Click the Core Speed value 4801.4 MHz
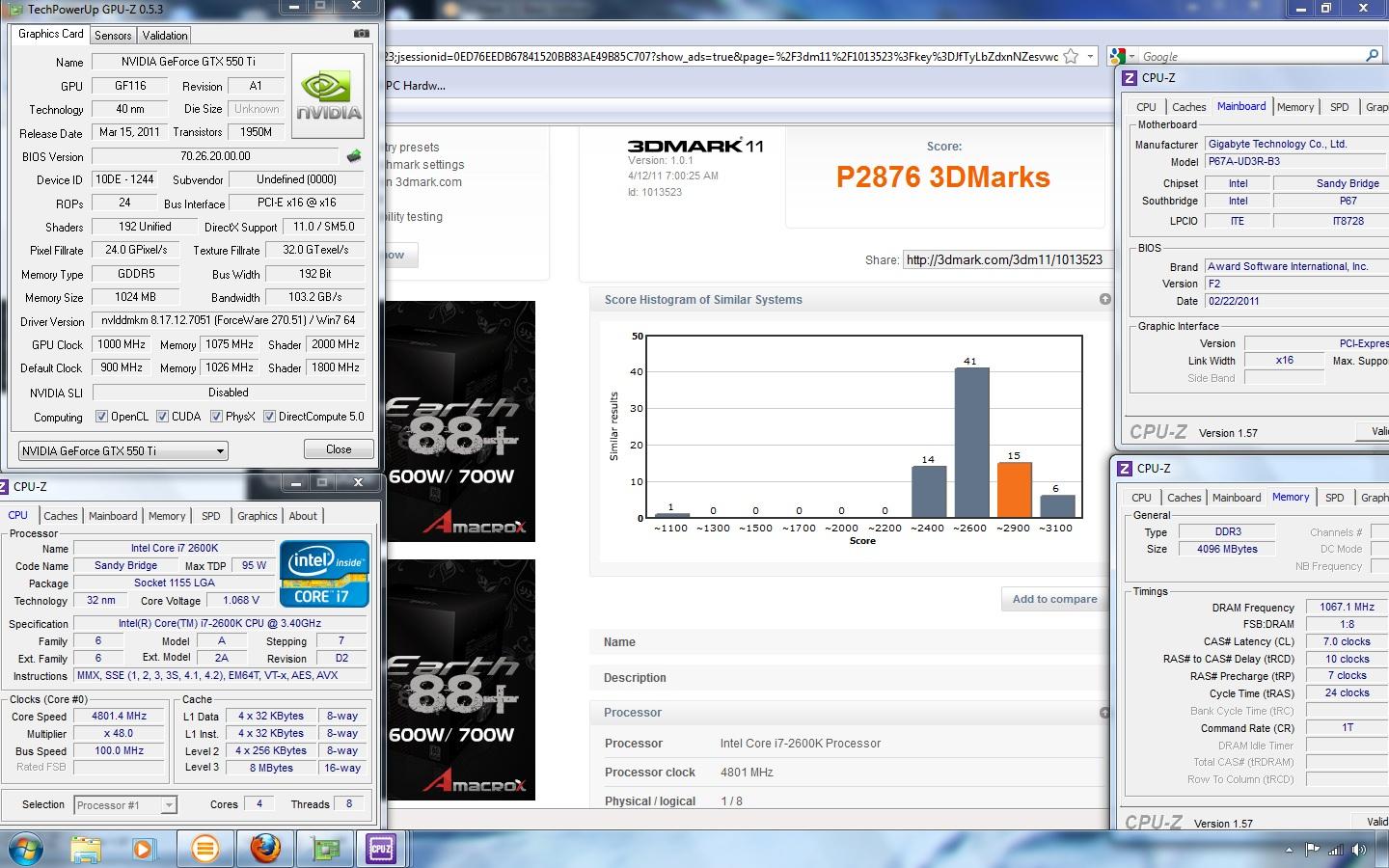Viewport: 1389px width, 868px height. click(119, 717)
